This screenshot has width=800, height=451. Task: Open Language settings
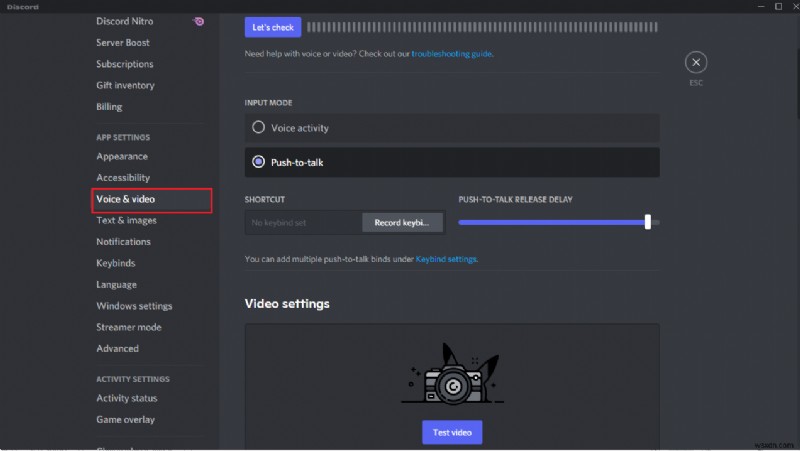(116, 285)
